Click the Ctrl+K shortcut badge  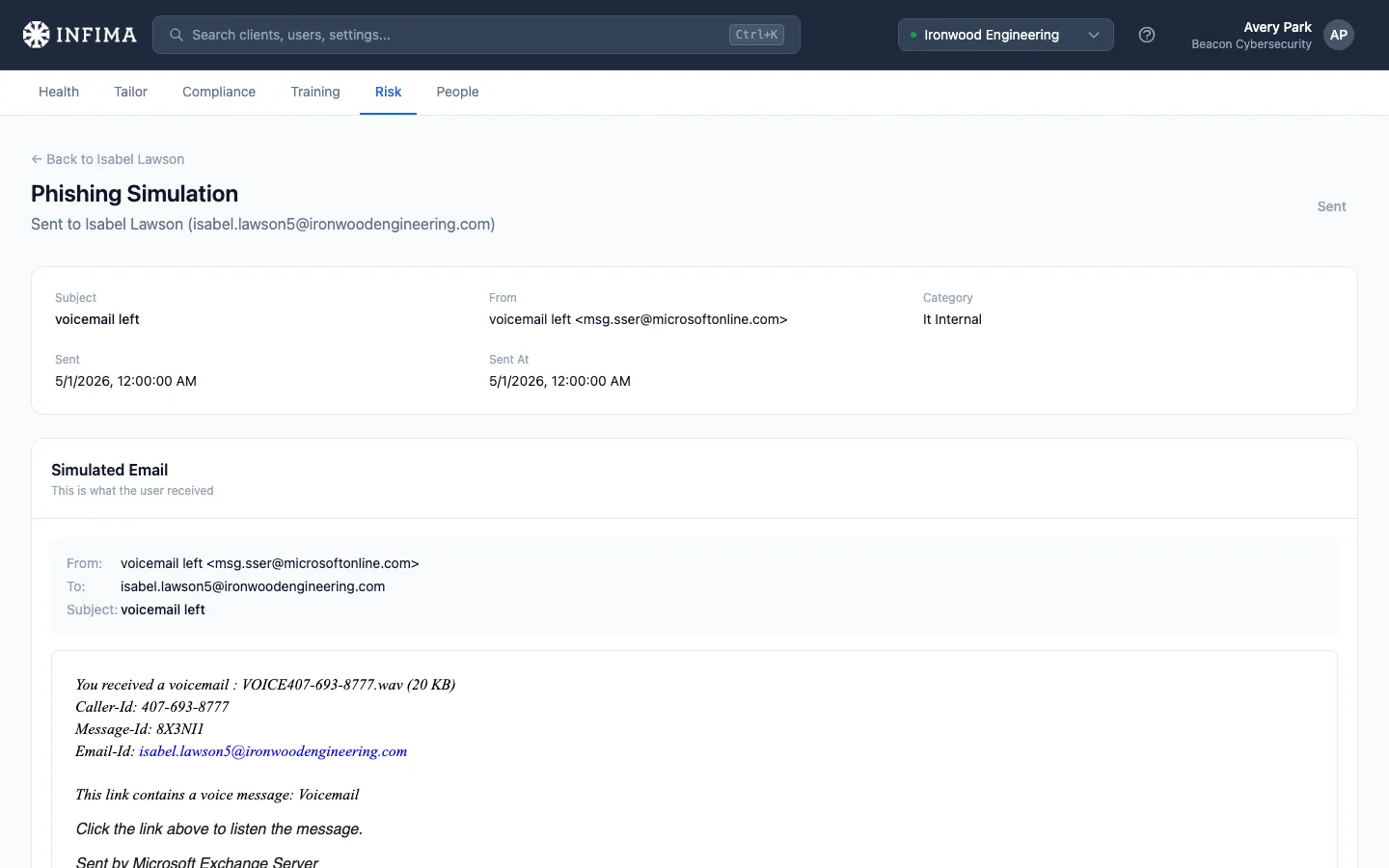756,35
